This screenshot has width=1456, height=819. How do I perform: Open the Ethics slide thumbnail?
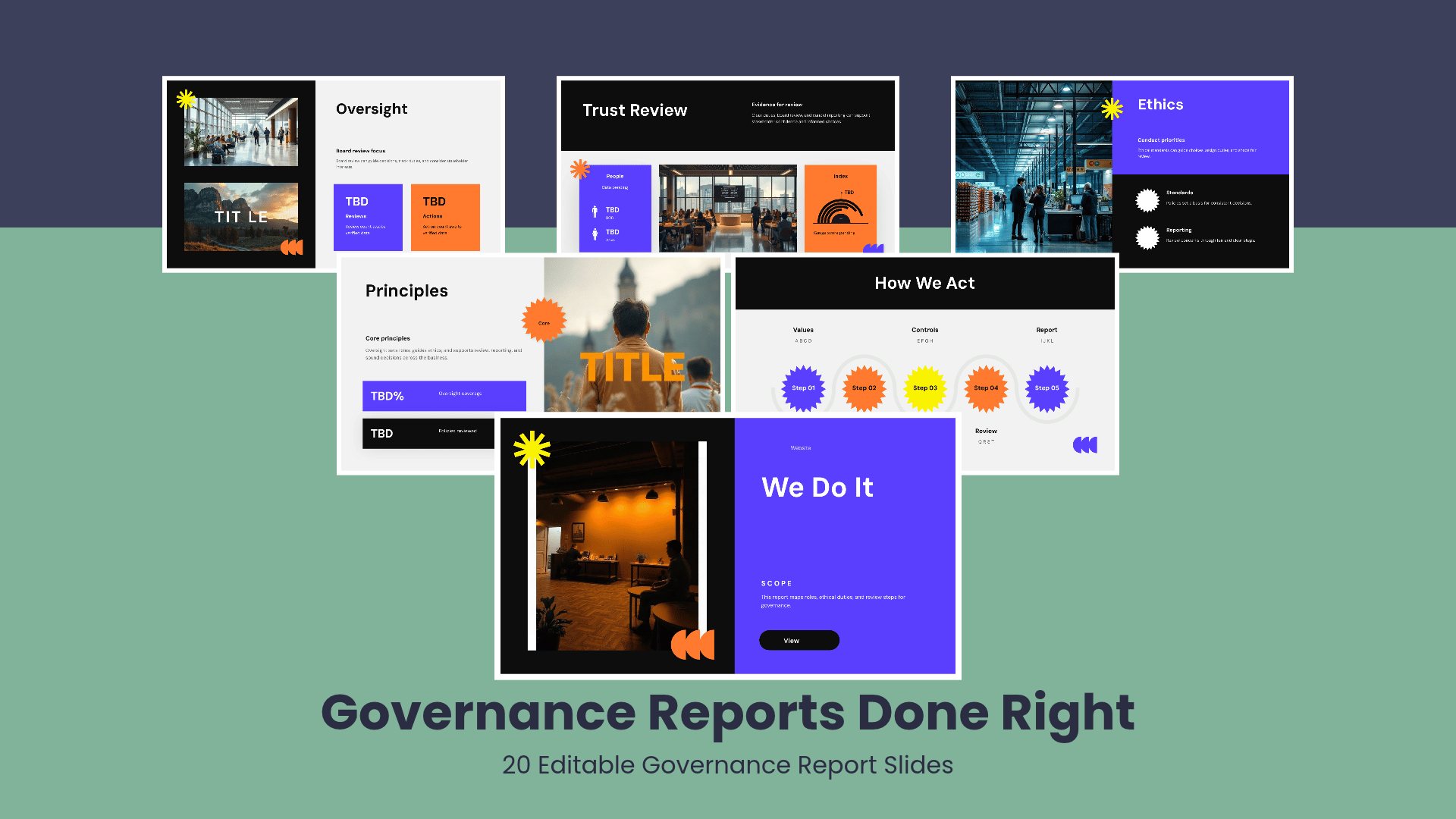(1122, 174)
